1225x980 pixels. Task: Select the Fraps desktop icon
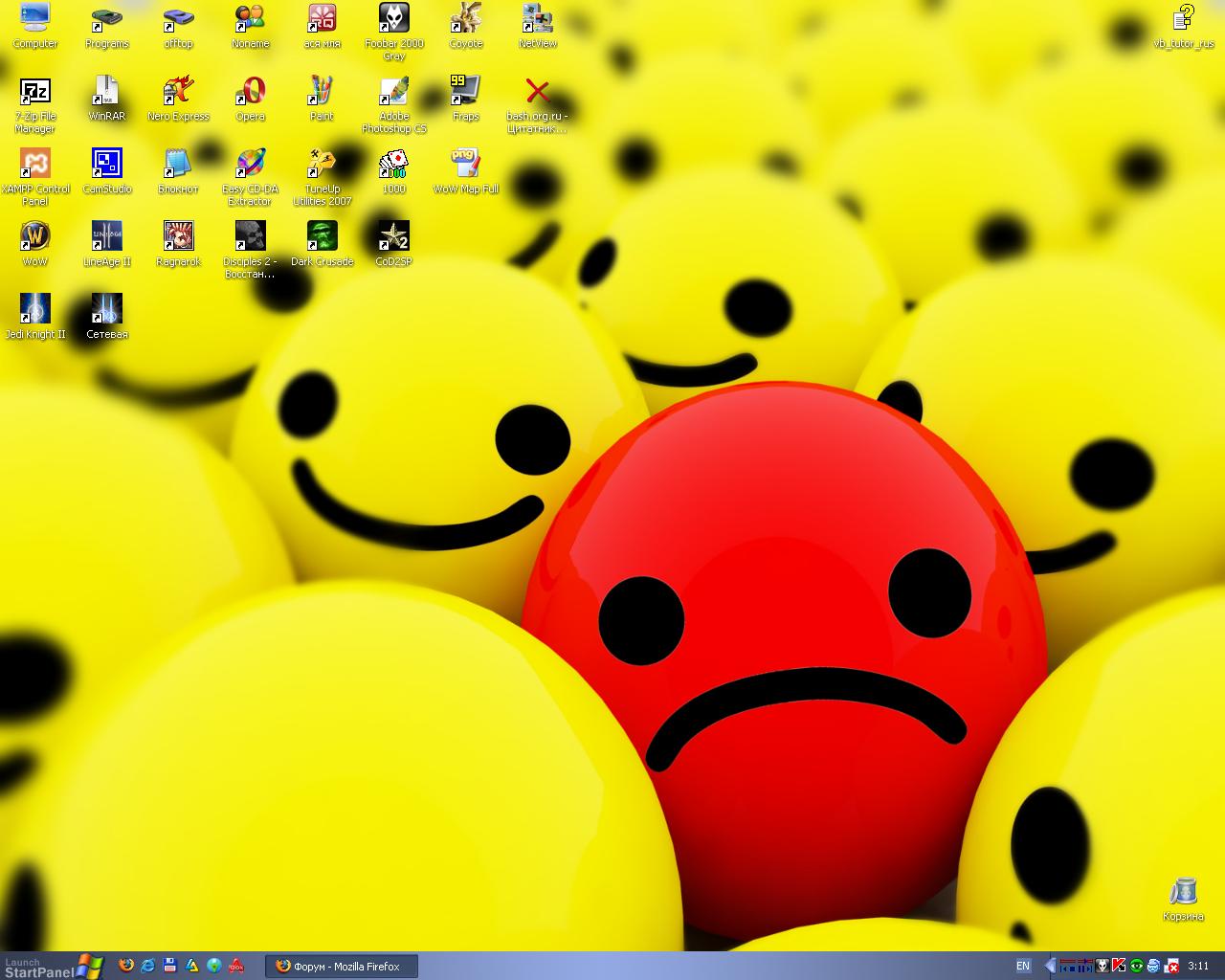click(466, 100)
